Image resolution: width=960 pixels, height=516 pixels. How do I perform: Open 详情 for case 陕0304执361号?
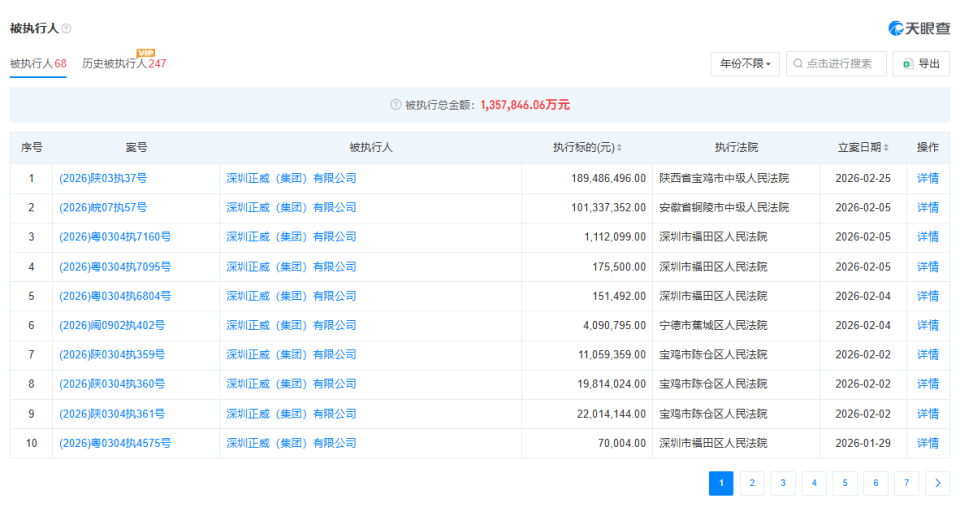click(x=928, y=414)
